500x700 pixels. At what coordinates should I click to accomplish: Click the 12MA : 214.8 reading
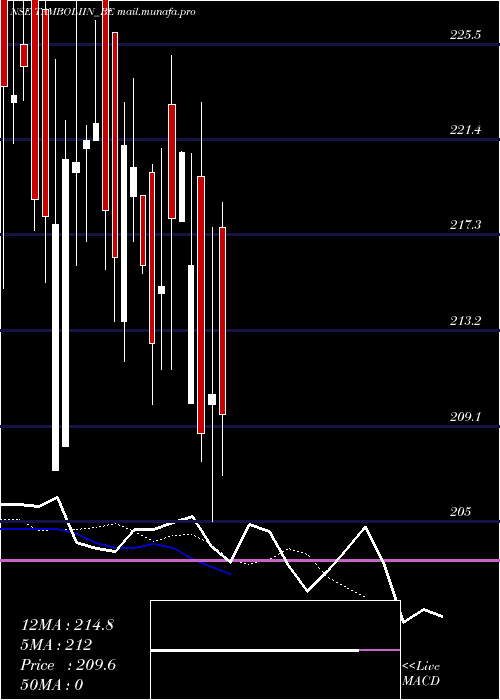(67, 625)
